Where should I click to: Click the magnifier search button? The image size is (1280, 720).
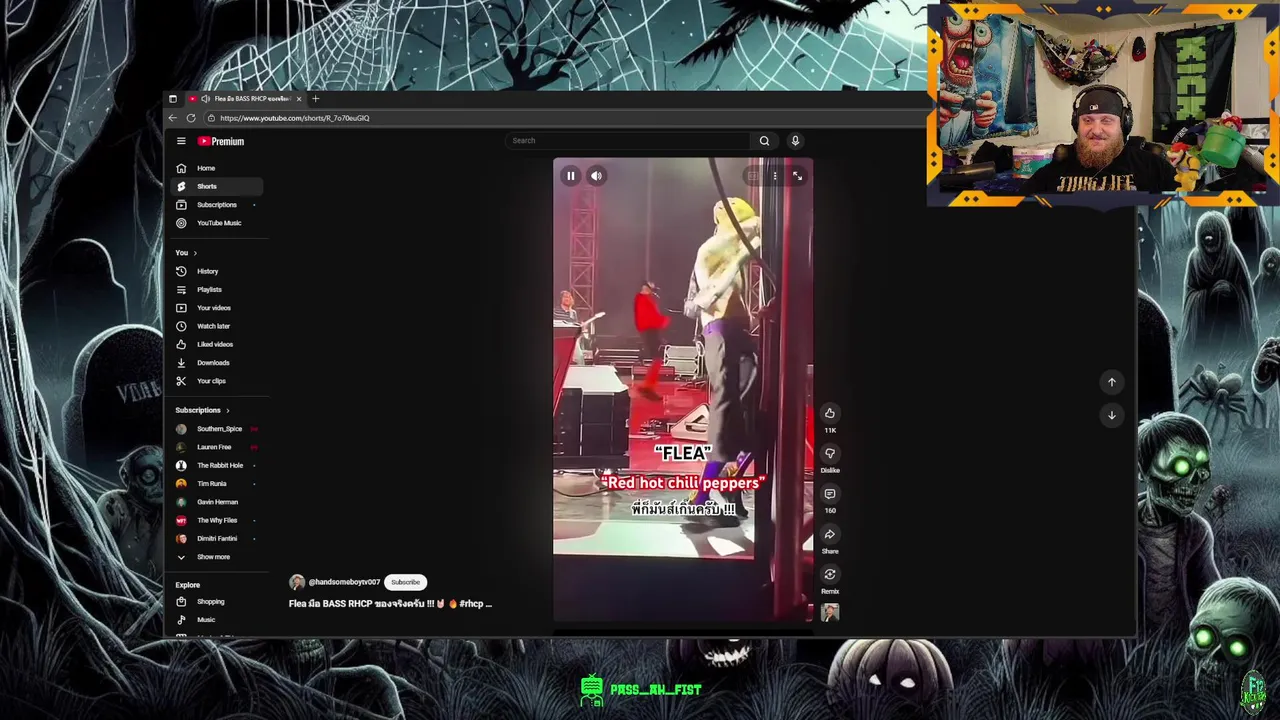764,141
